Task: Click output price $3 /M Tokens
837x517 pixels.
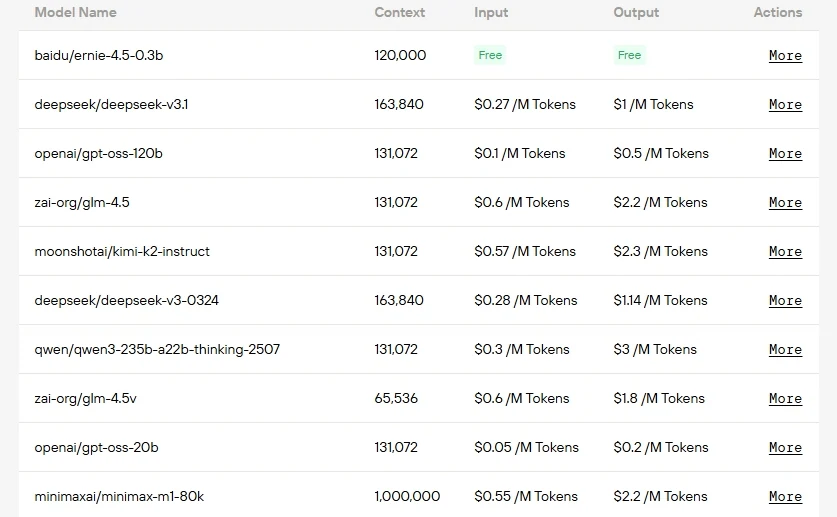Action: point(655,349)
